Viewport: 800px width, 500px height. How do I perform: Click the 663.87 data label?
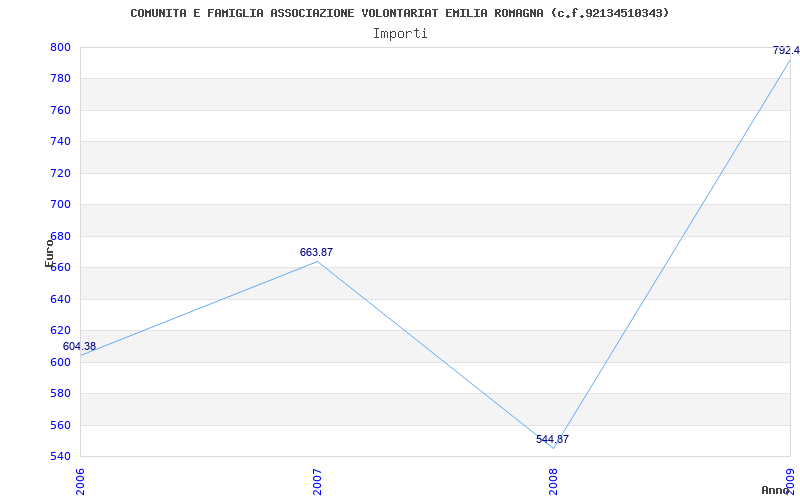[x=316, y=252]
